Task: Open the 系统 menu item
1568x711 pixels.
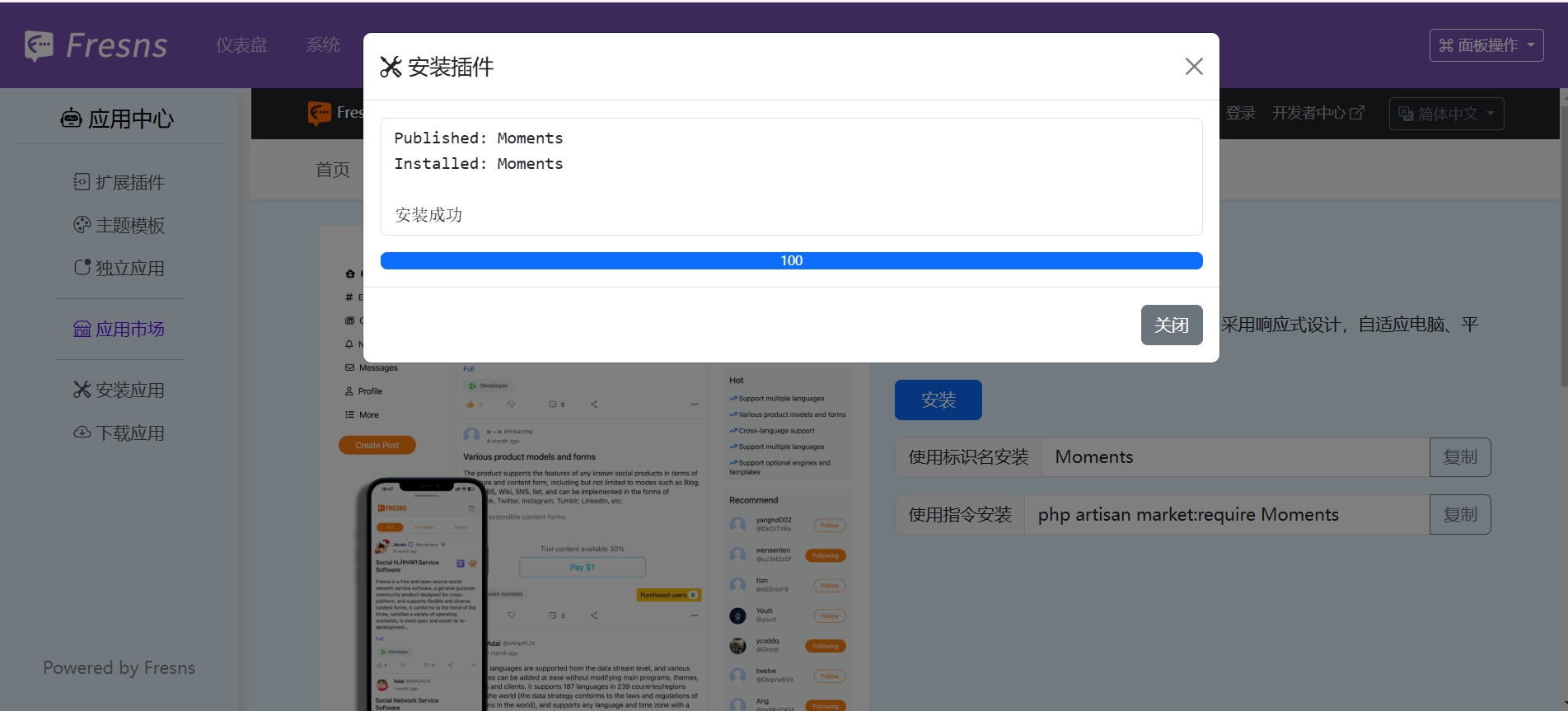Action: [323, 45]
